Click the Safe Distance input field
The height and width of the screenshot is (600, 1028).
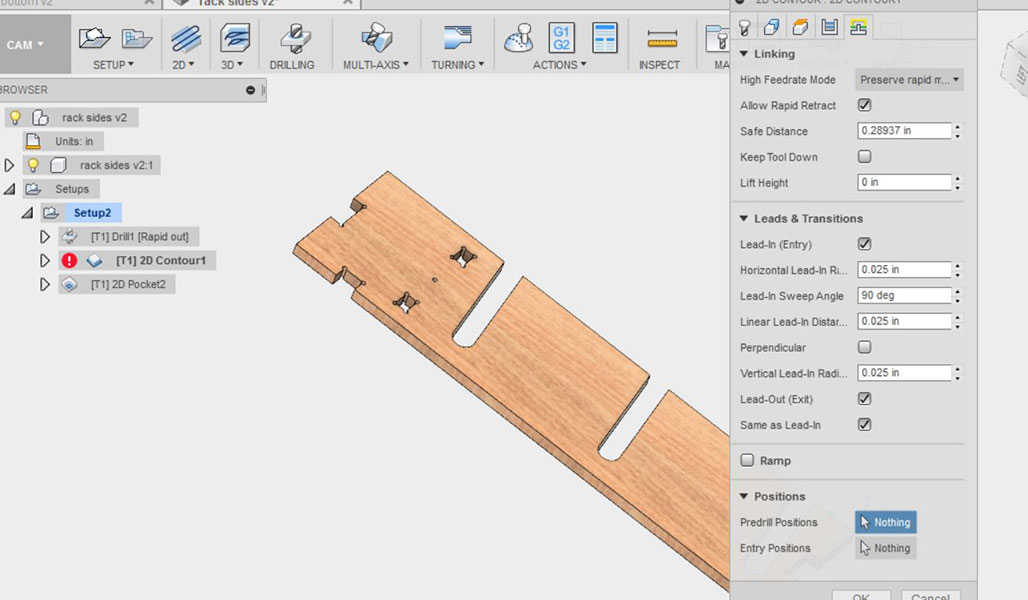pos(904,130)
